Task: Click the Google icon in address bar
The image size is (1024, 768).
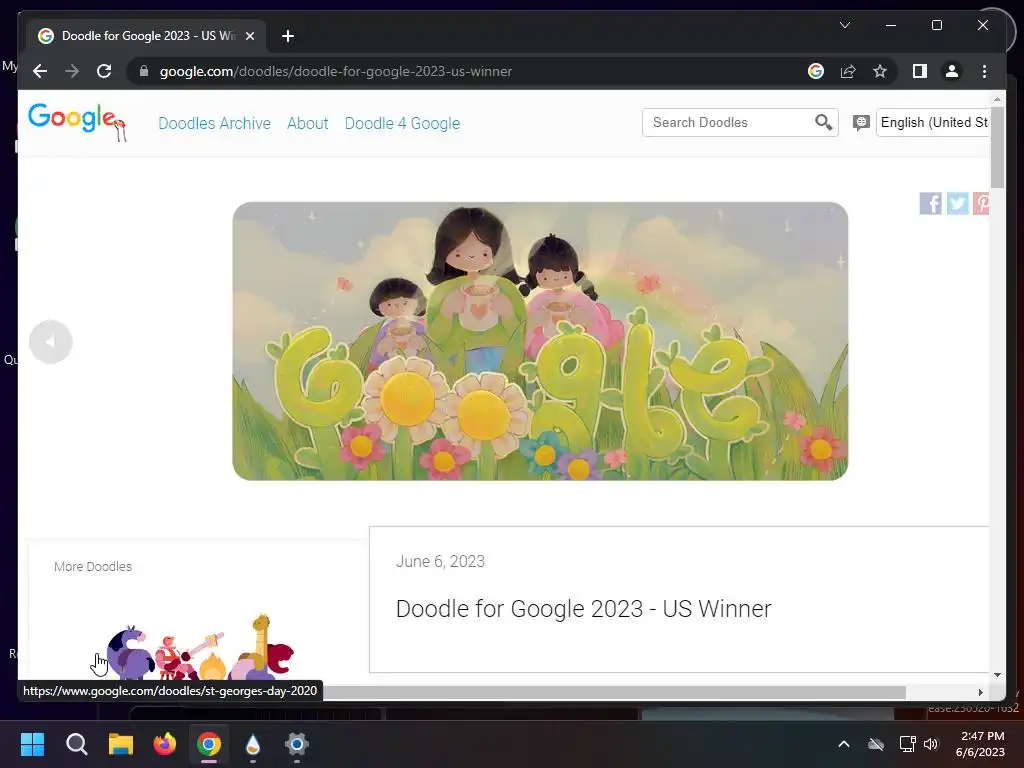Action: [816, 71]
